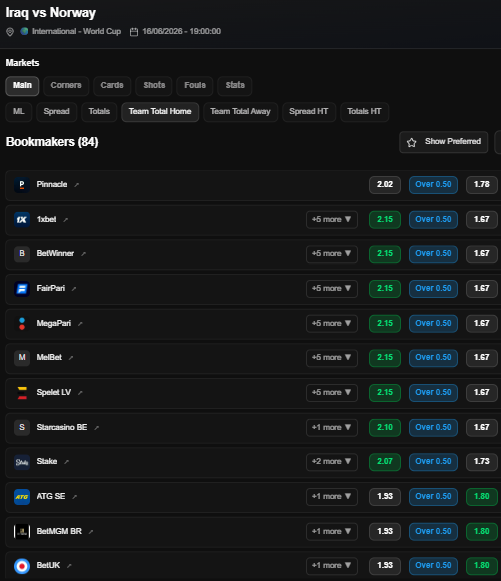
Task: Select the Spread HT tab
Action: pyautogui.click(x=309, y=112)
